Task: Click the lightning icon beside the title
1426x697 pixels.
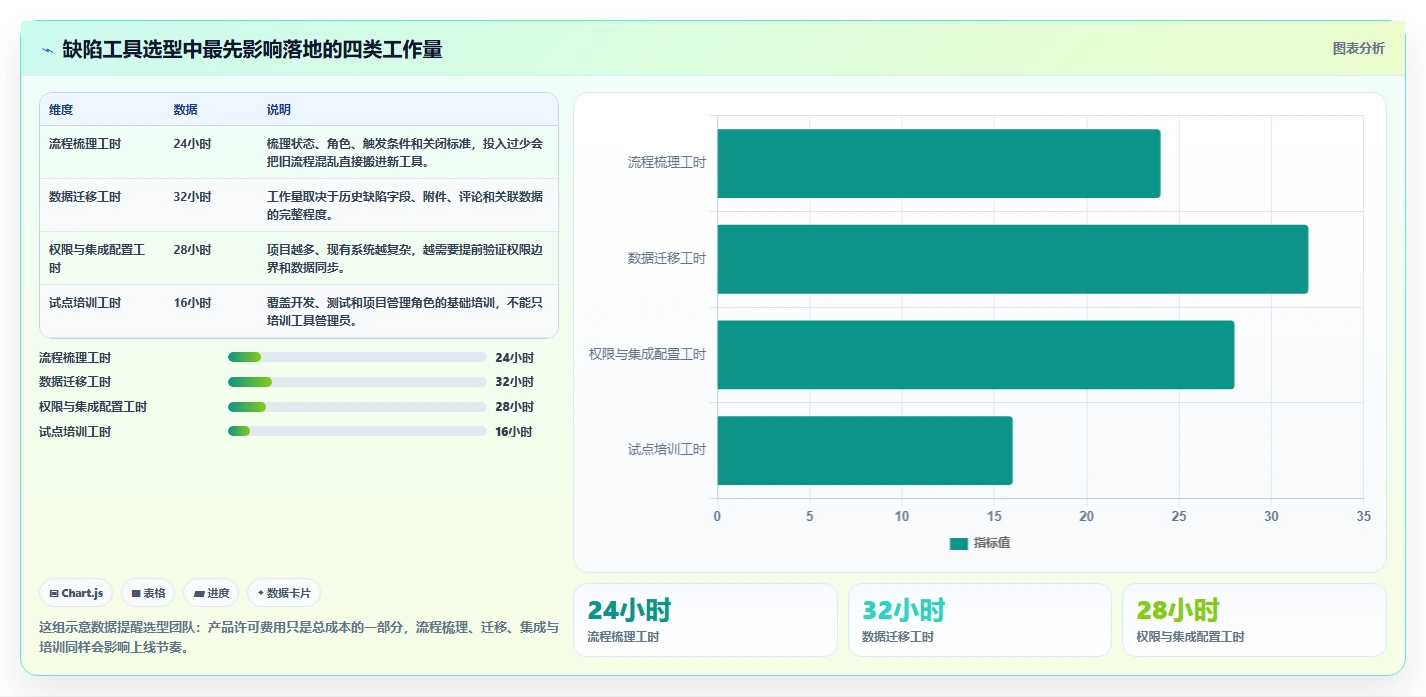Action: point(47,50)
